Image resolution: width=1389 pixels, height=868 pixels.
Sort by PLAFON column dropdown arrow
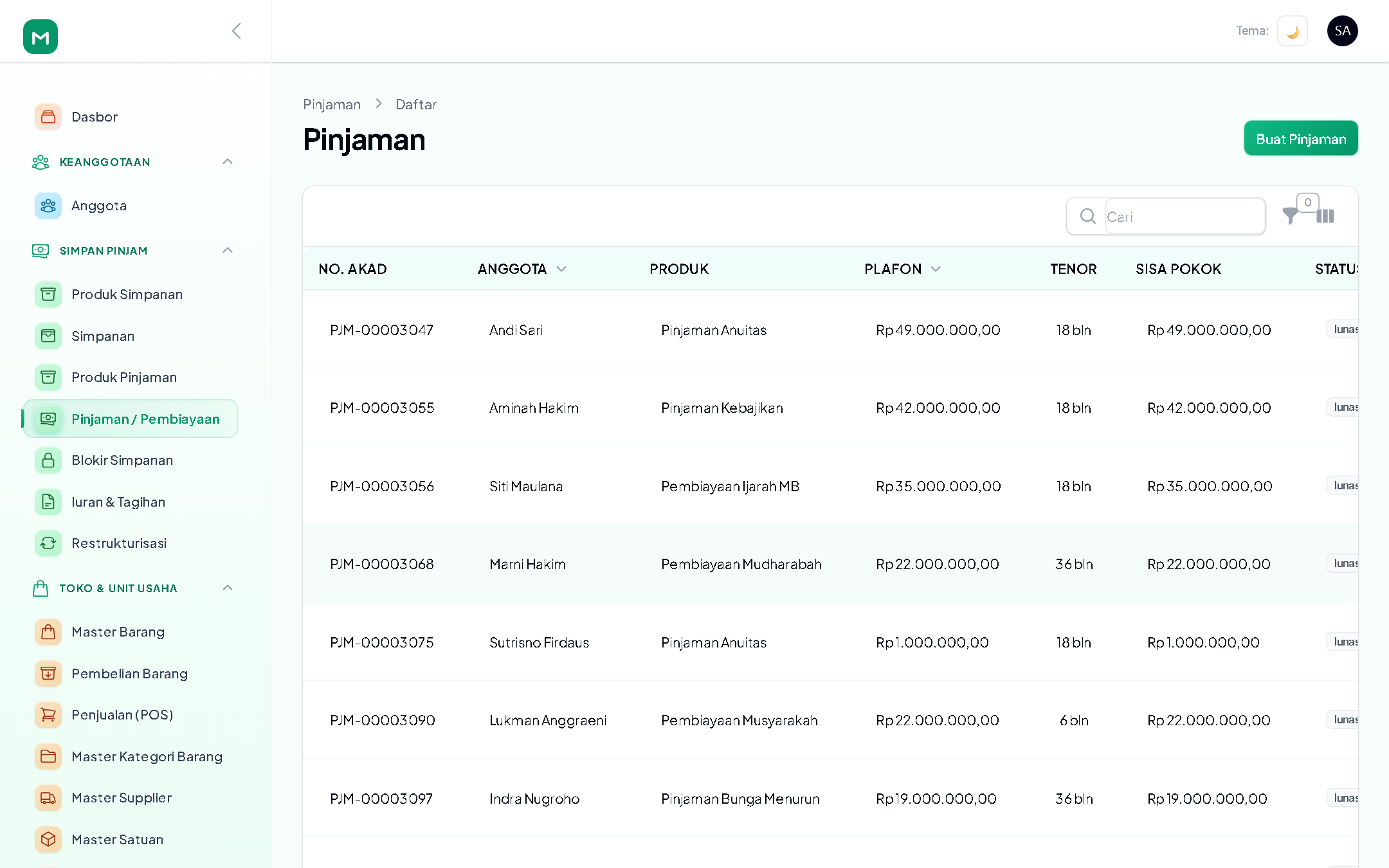click(936, 269)
